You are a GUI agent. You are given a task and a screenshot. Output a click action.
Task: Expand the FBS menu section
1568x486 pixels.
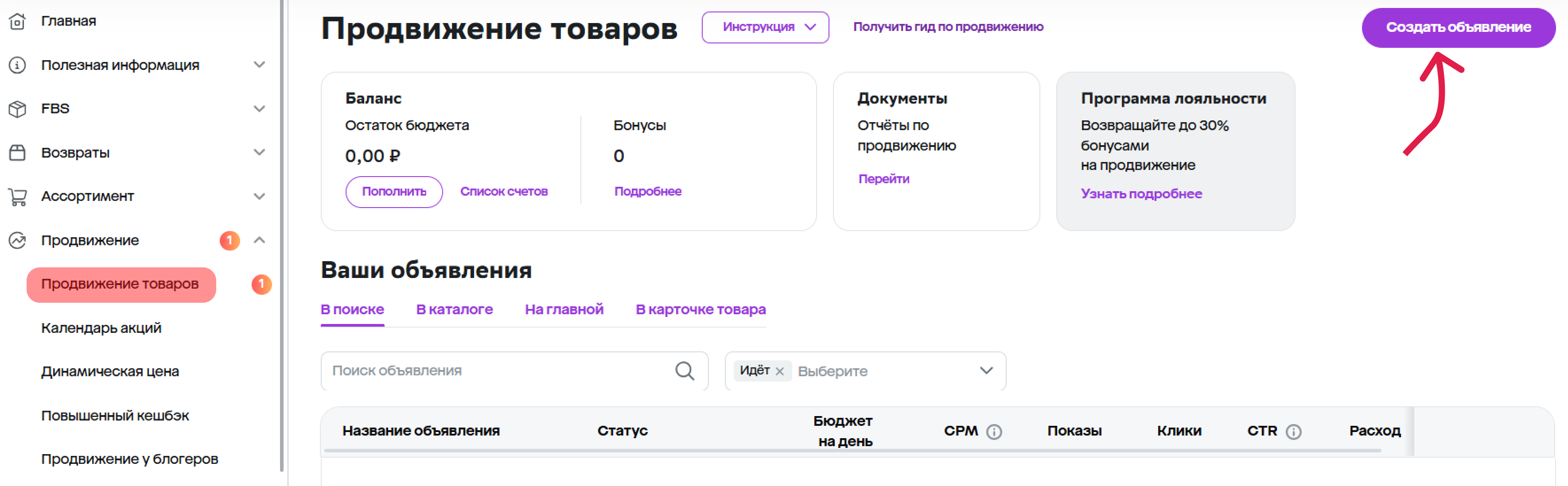pos(259,109)
